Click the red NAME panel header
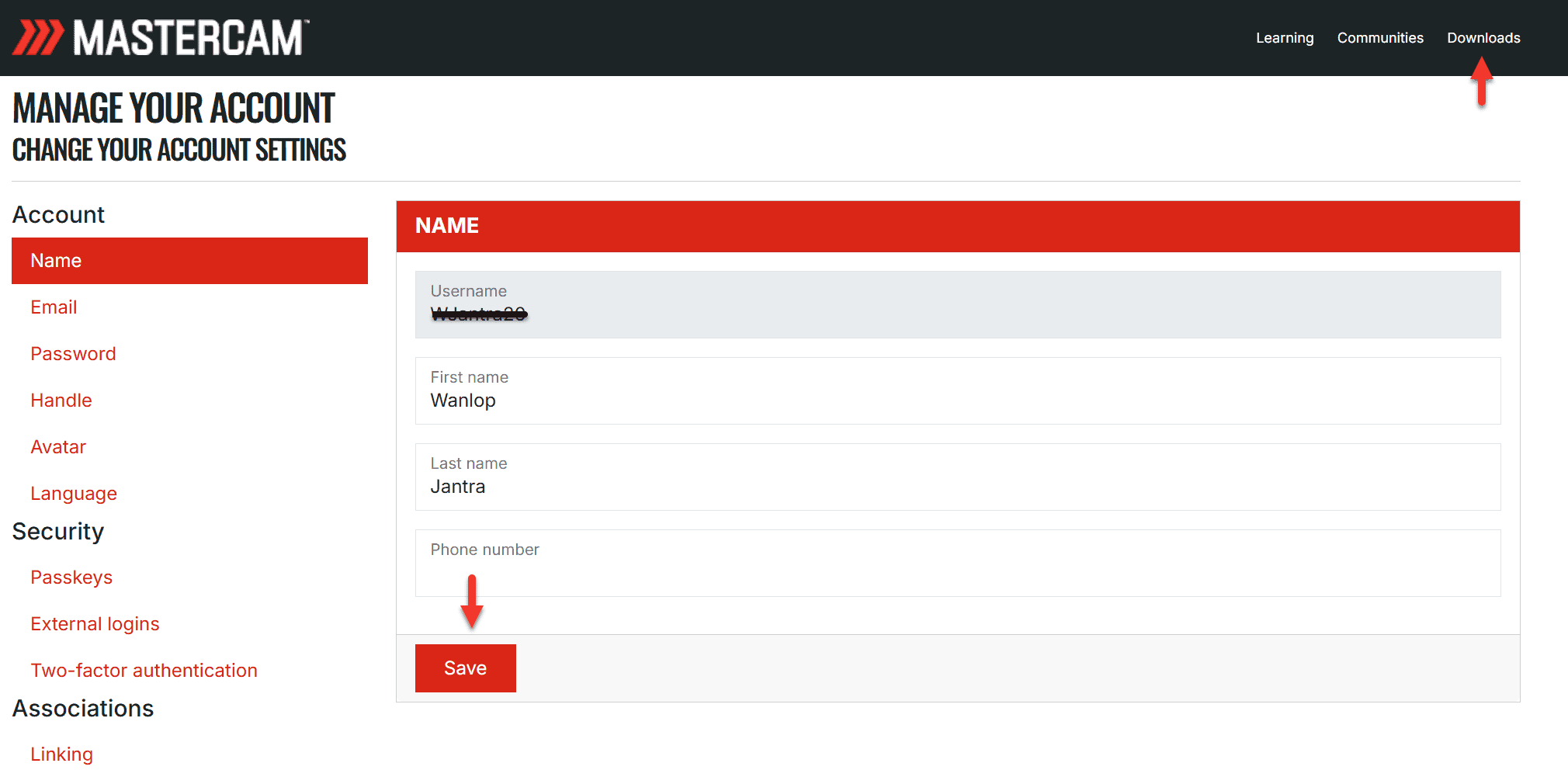The height and width of the screenshot is (777, 1568). pyautogui.click(x=958, y=226)
